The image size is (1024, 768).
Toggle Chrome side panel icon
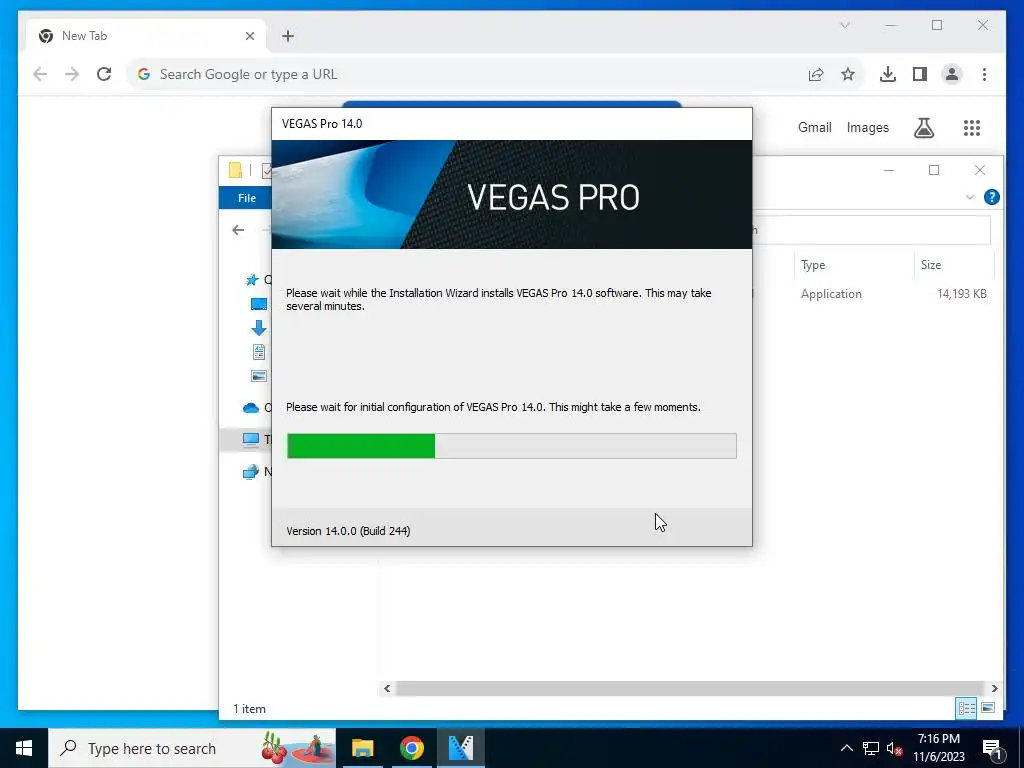(920, 74)
